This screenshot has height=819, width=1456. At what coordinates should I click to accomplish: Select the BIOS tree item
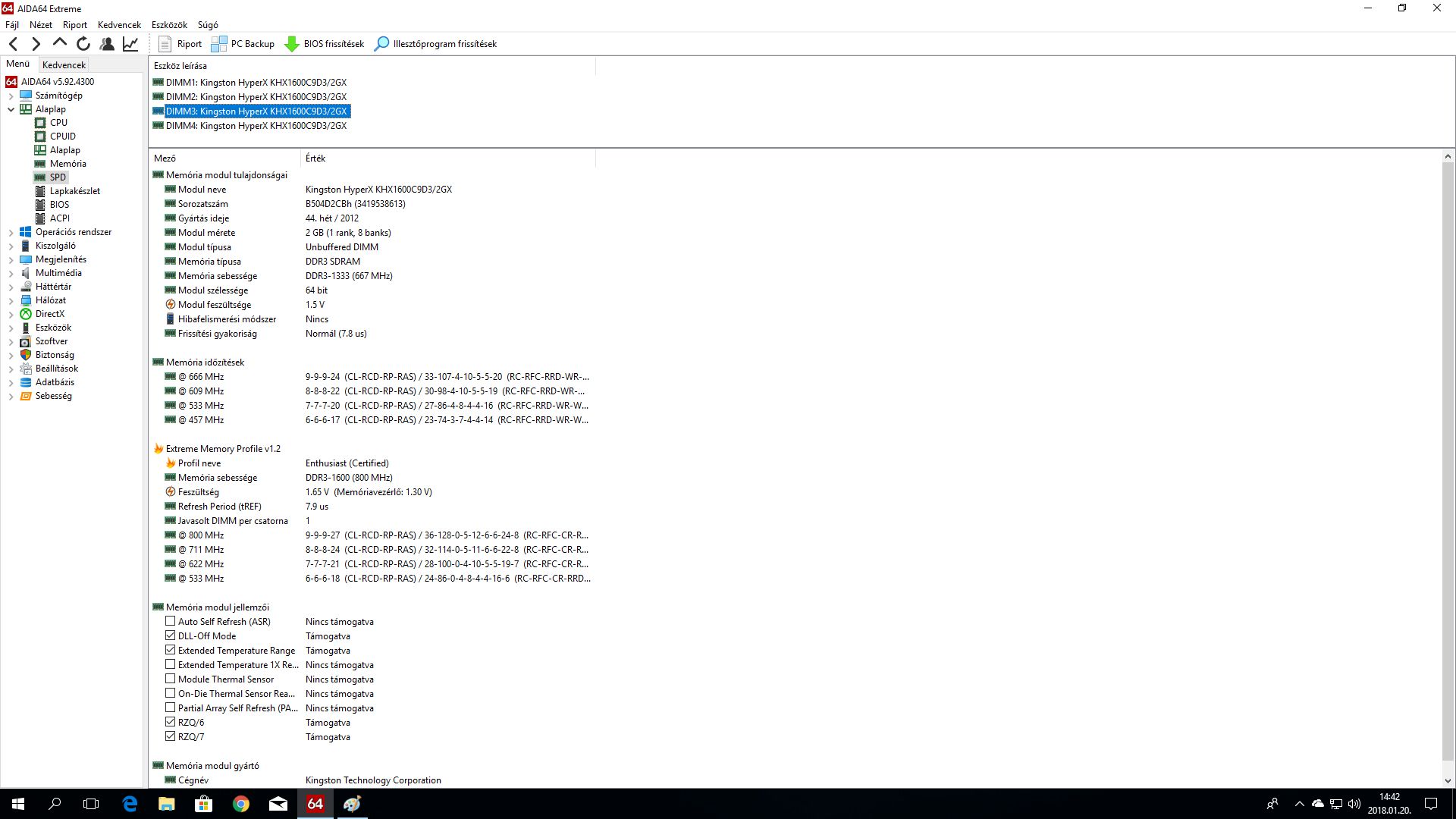(x=59, y=205)
